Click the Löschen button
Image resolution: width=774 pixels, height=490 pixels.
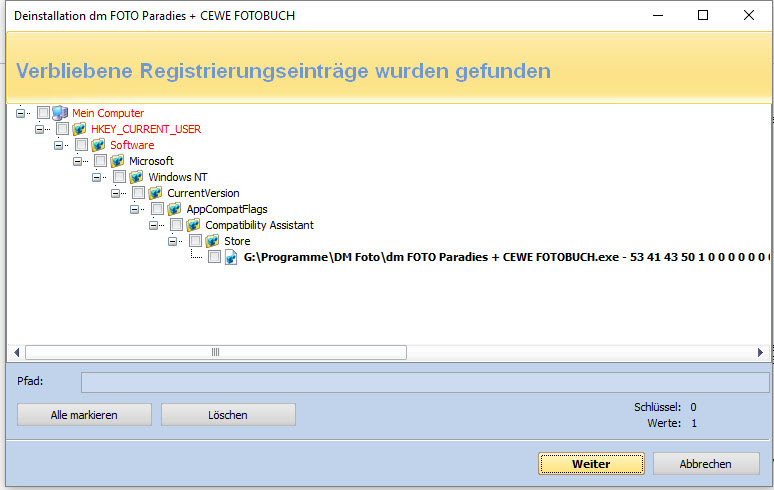pyautogui.click(x=228, y=415)
